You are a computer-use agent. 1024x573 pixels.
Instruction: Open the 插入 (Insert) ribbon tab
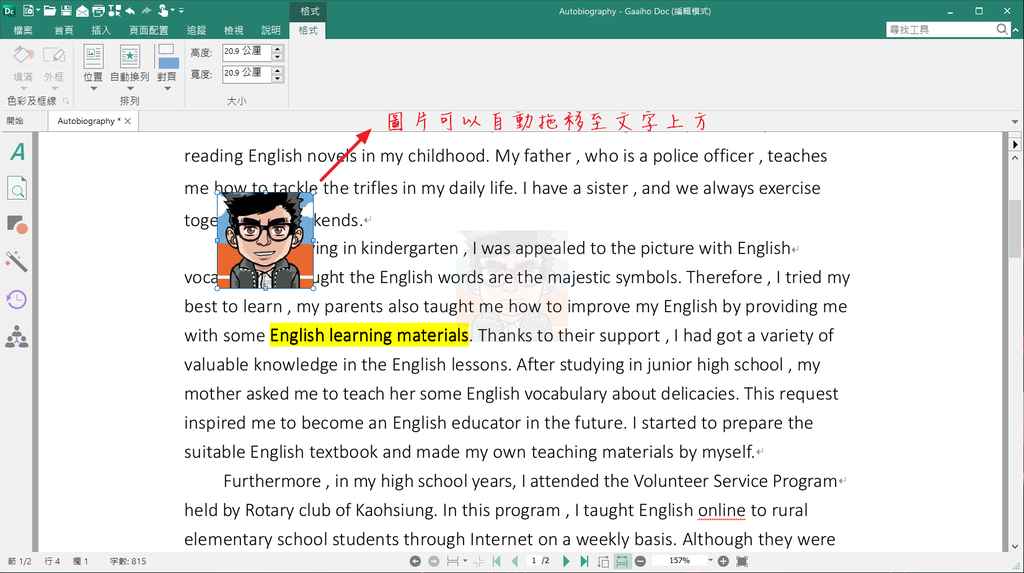pos(101,30)
